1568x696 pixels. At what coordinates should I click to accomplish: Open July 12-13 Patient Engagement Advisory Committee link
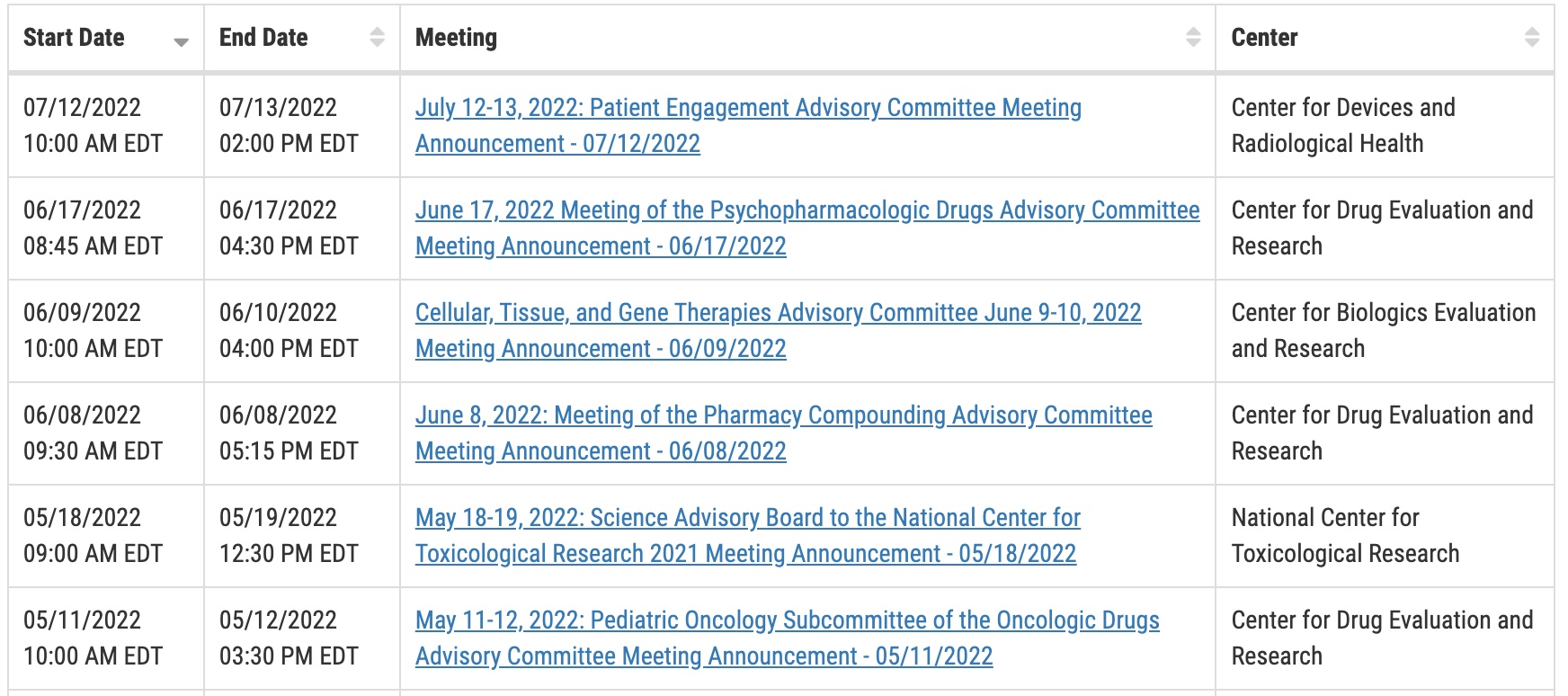pyautogui.click(x=748, y=126)
